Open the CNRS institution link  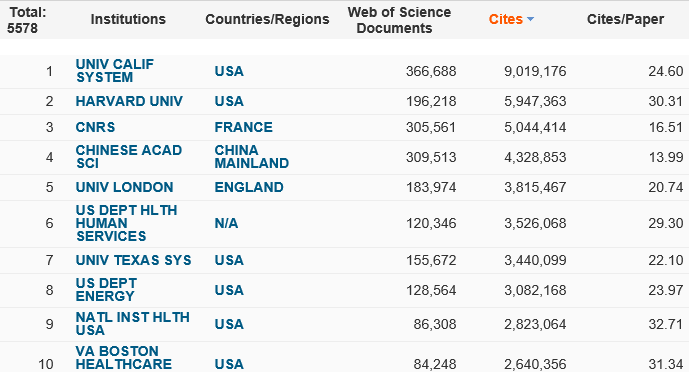click(x=95, y=127)
